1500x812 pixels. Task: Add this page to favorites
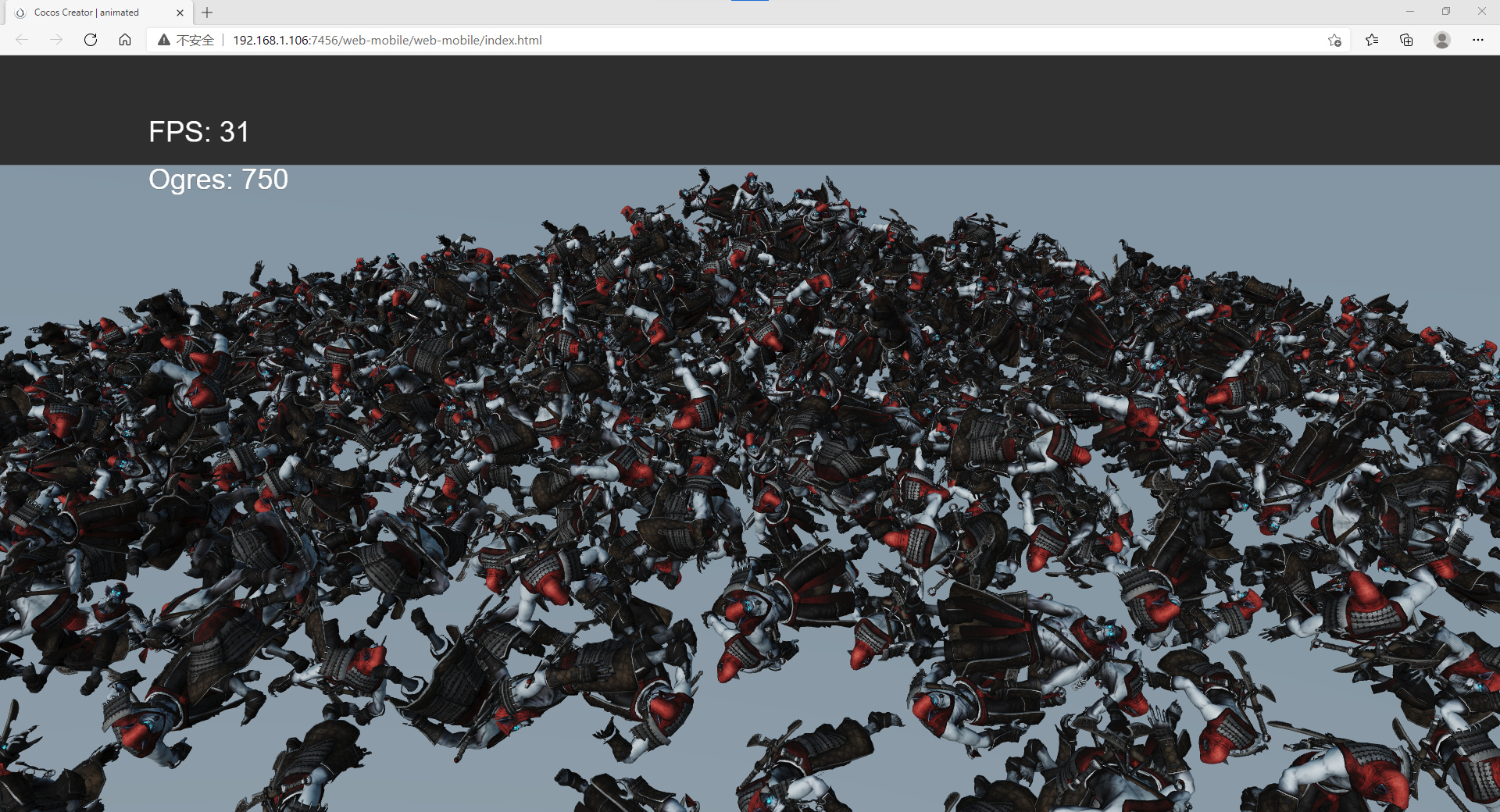click(1334, 40)
